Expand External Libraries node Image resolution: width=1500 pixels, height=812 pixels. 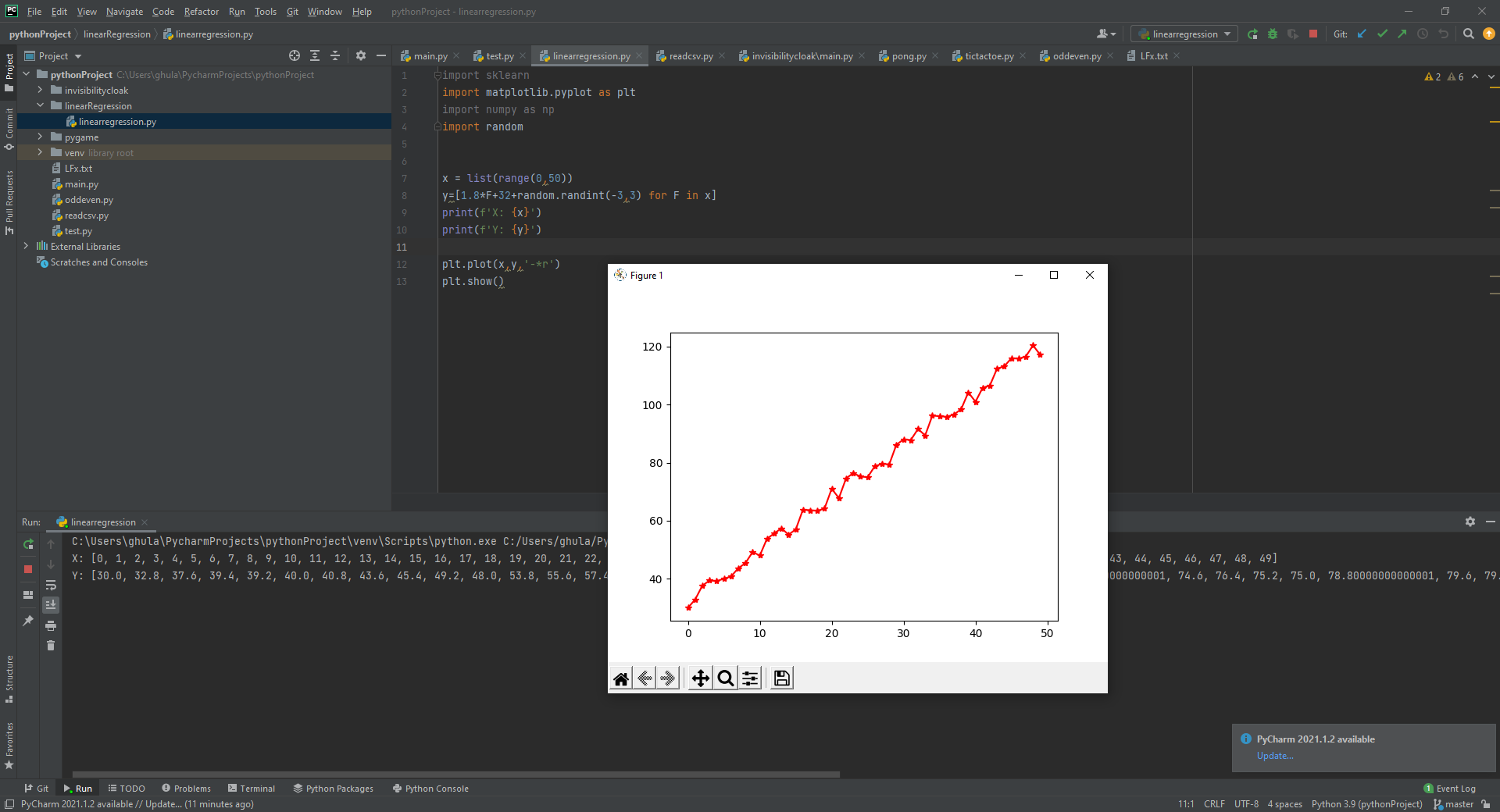(x=26, y=247)
